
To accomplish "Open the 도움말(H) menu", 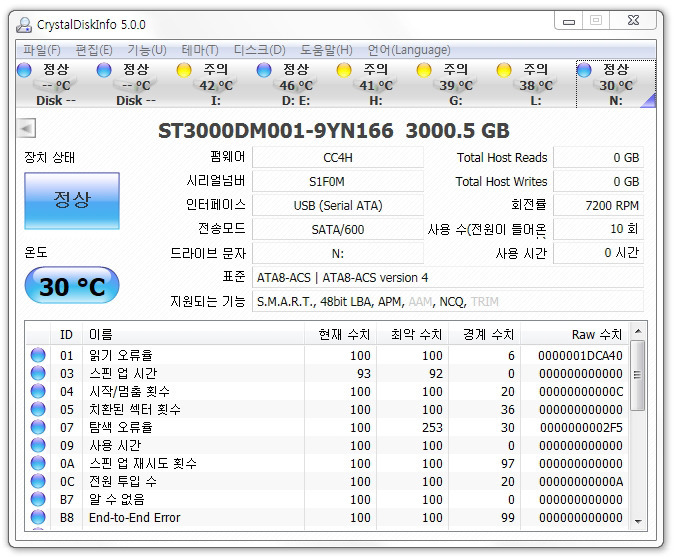I will [x=326, y=50].
